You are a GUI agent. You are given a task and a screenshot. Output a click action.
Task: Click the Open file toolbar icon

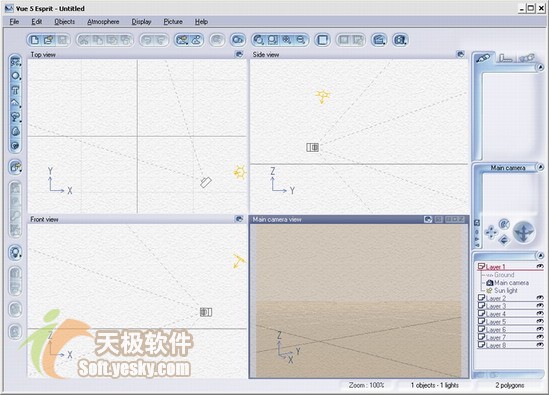[48, 40]
